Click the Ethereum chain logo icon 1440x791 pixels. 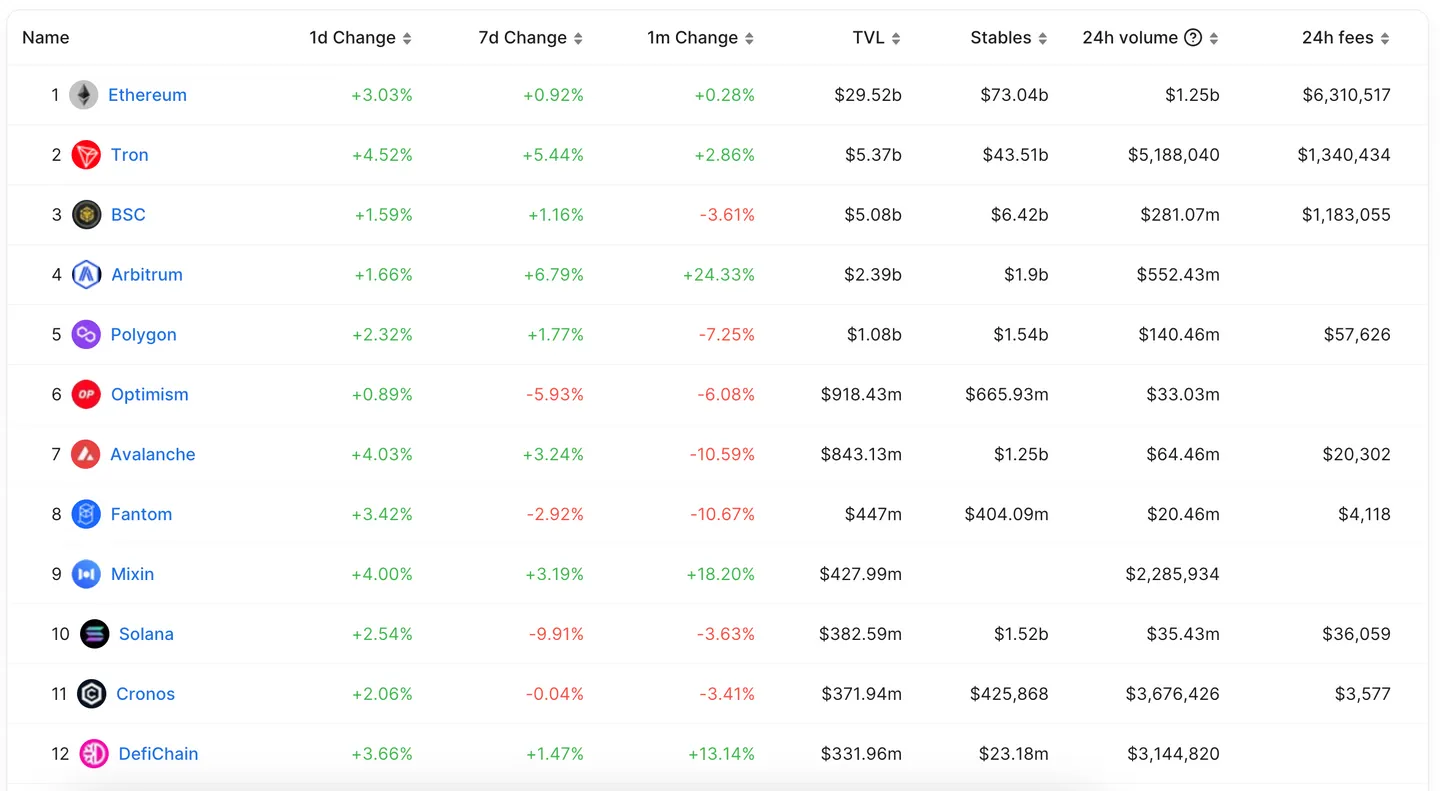coord(84,95)
